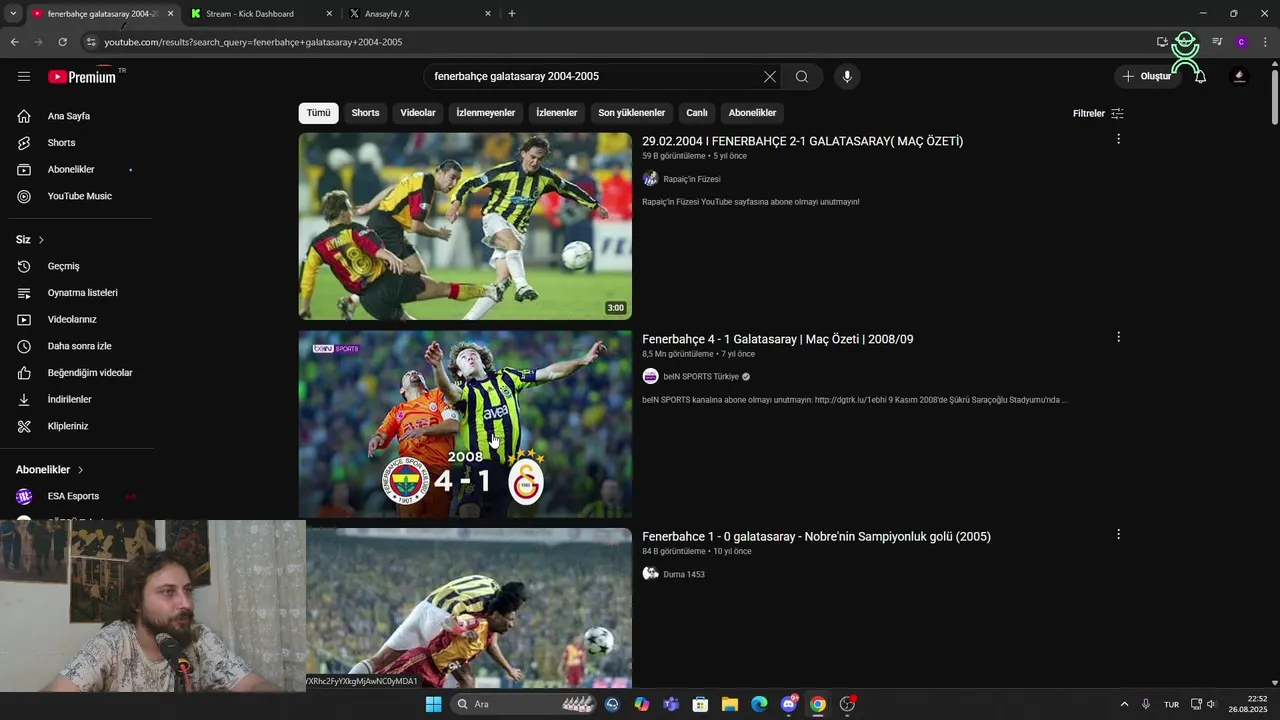Open Chrome three-dot menu

coord(1265,42)
